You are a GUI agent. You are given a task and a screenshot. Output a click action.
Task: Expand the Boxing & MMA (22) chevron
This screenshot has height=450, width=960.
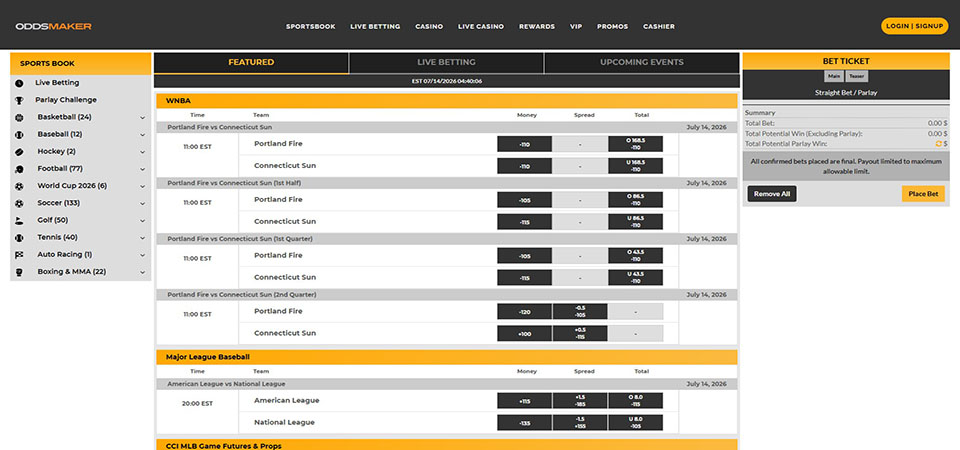pos(143,272)
